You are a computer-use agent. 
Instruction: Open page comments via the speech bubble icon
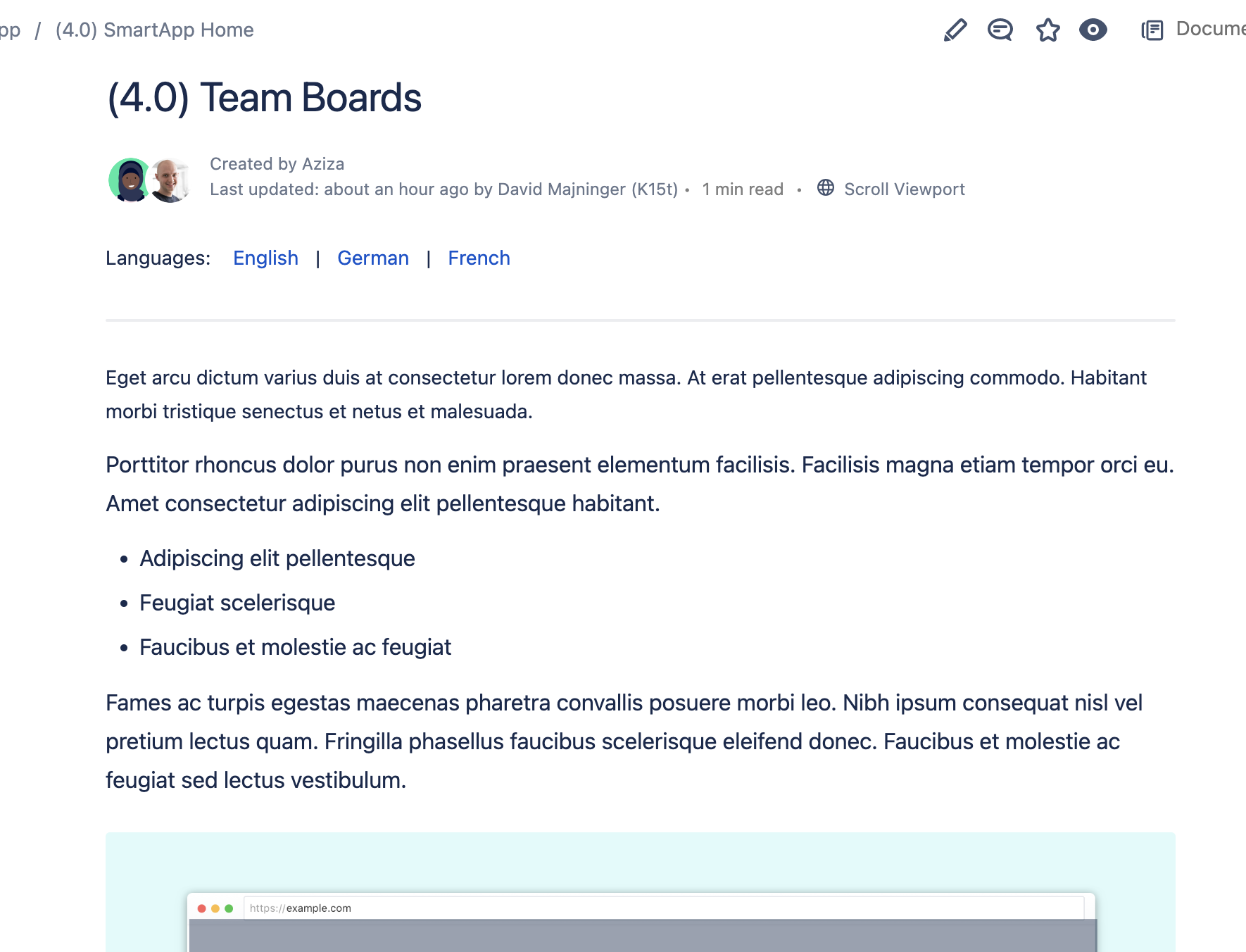1000,30
